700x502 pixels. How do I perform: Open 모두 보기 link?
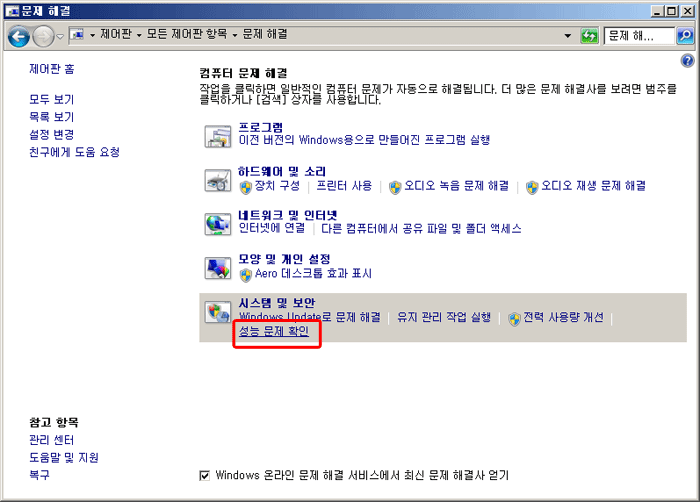click(52, 99)
